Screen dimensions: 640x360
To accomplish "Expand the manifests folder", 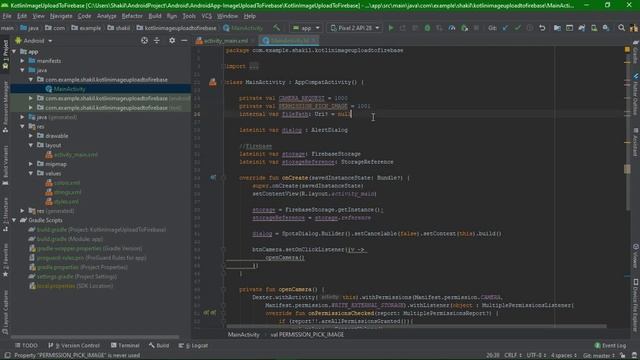I will coord(22,61).
